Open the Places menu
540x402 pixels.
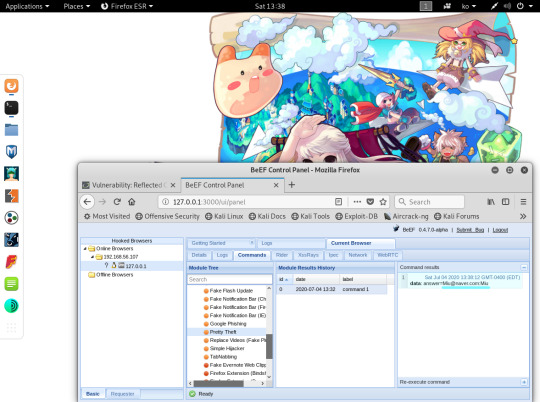[x=76, y=6]
